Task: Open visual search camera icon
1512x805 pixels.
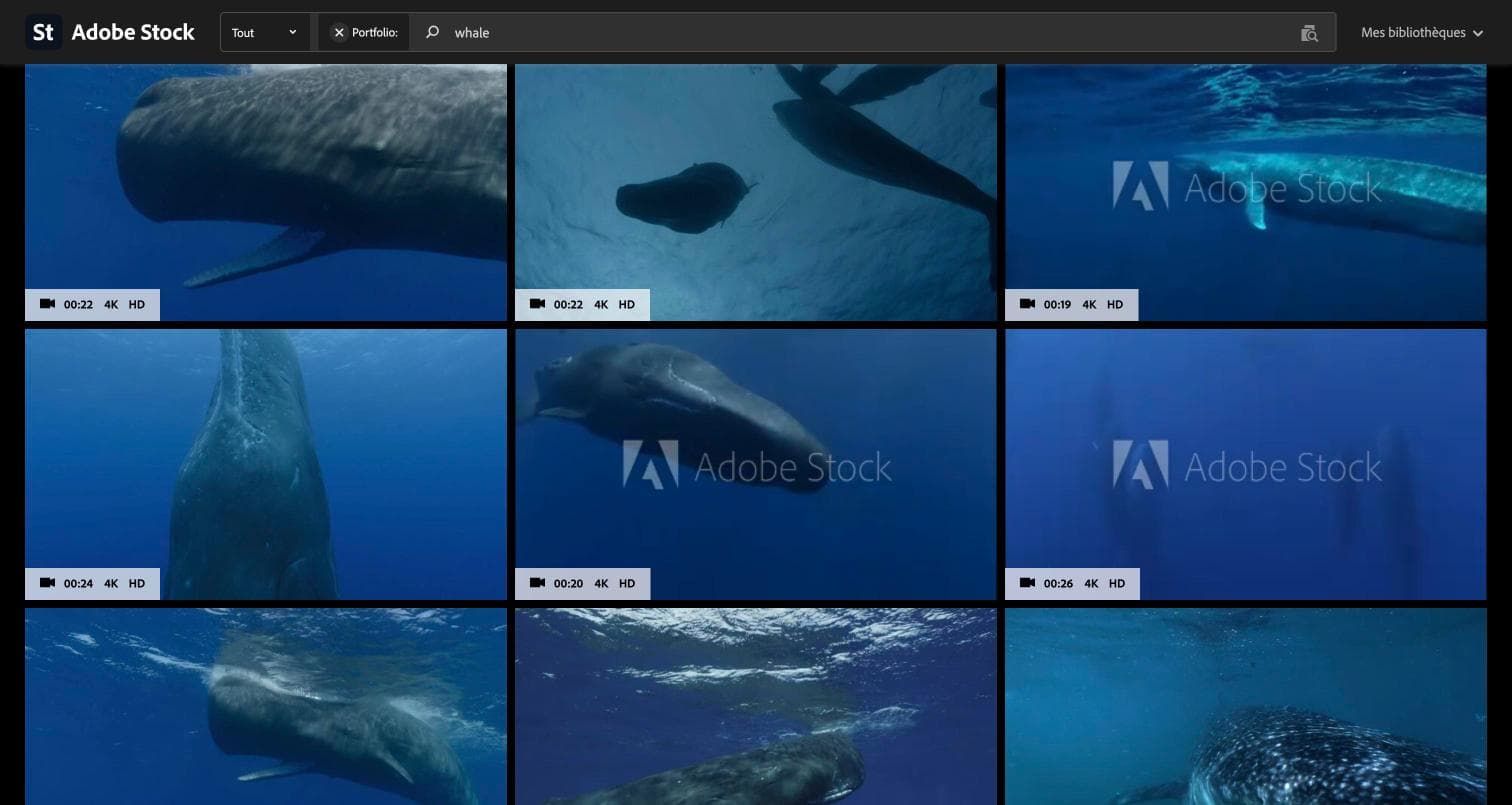Action: (1309, 33)
